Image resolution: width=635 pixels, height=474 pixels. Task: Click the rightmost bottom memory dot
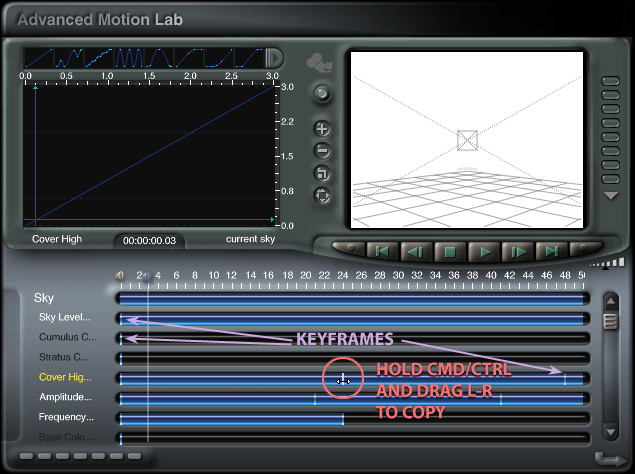tap(134, 456)
